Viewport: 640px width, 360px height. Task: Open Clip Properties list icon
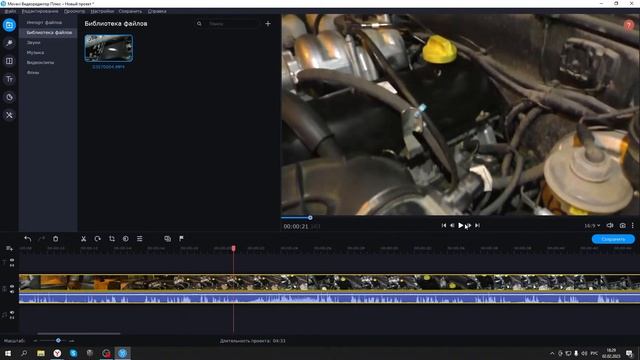pos(140,239)
